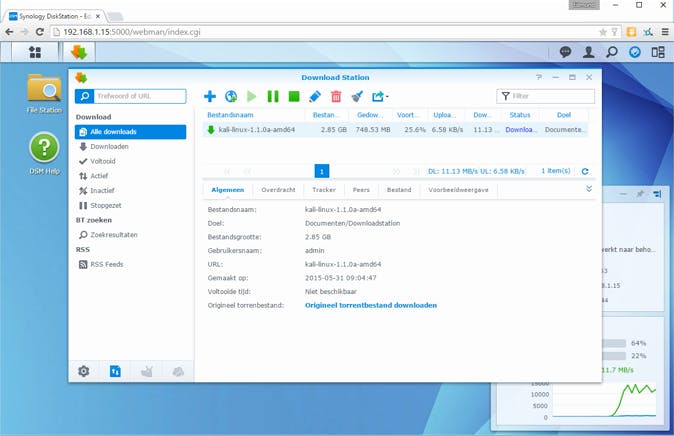Viewport: 674px width, 436px height.
Task: Open Download Station settings gear
Action: [x=83, y=371]
